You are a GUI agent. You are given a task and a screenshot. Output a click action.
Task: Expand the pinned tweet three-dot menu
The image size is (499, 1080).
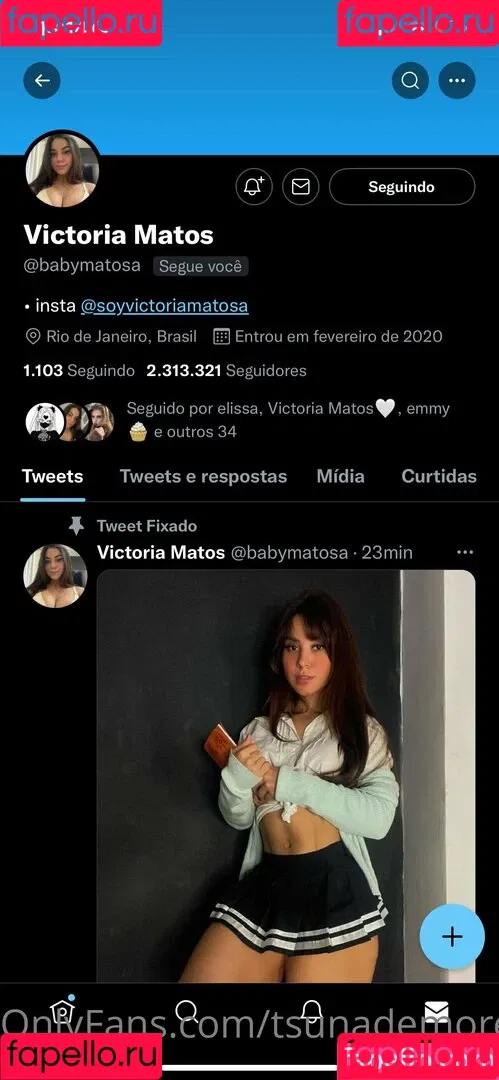(465, 552)
